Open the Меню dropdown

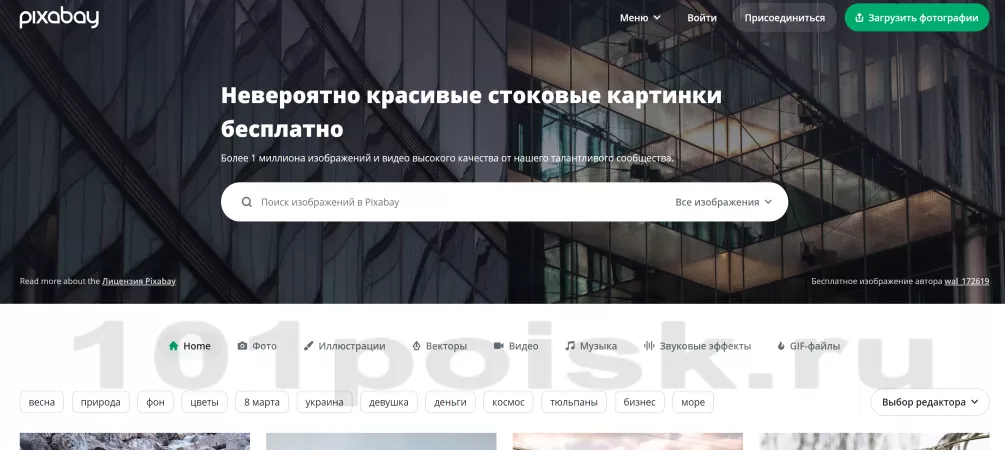pos(640,18)
